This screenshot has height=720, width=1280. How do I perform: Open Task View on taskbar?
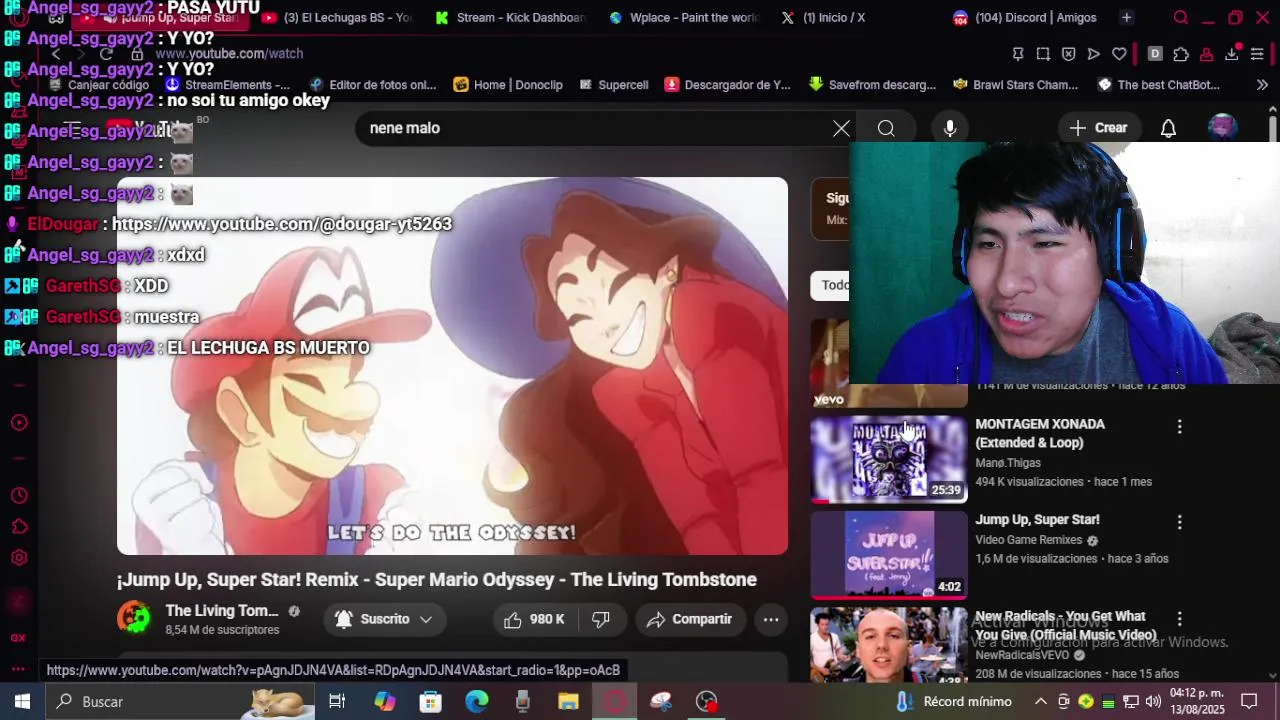point(337,702)
